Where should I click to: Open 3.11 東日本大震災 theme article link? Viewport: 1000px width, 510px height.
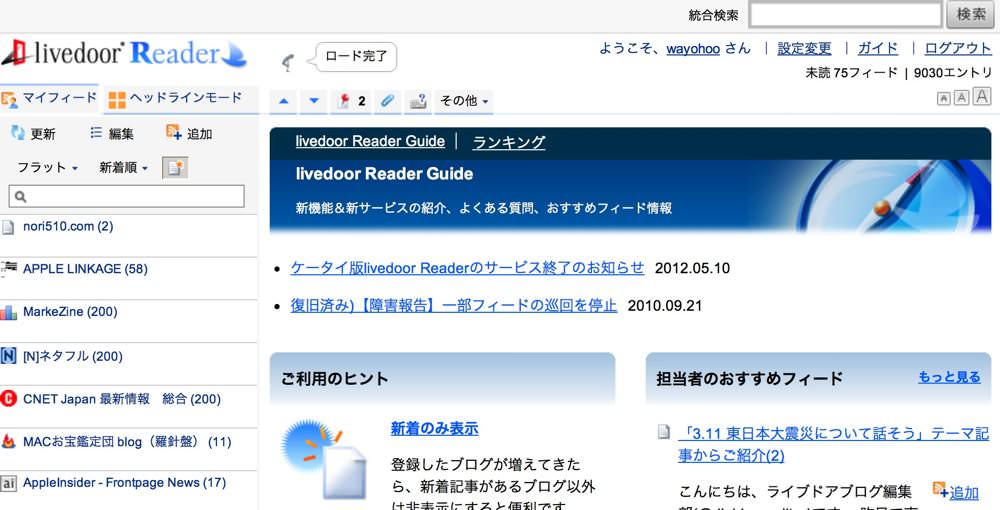coord(834,445)
